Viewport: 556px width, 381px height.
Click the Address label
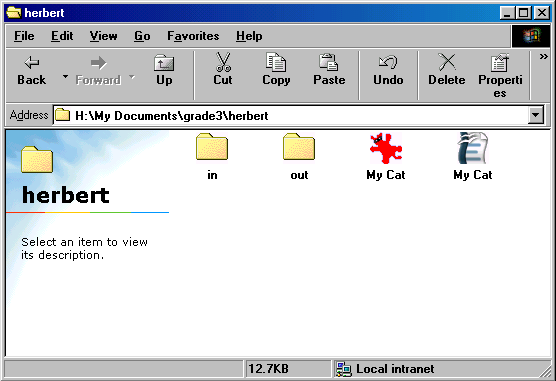(29, 115)
